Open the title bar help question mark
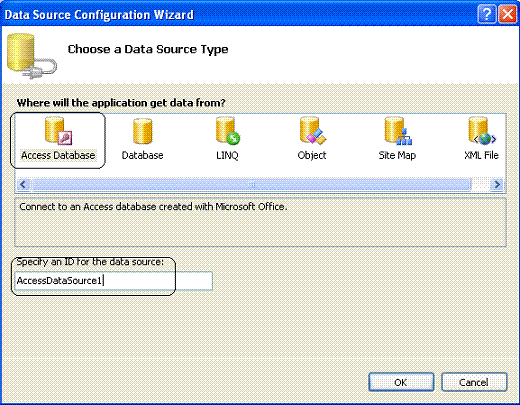 click(487, 15)
